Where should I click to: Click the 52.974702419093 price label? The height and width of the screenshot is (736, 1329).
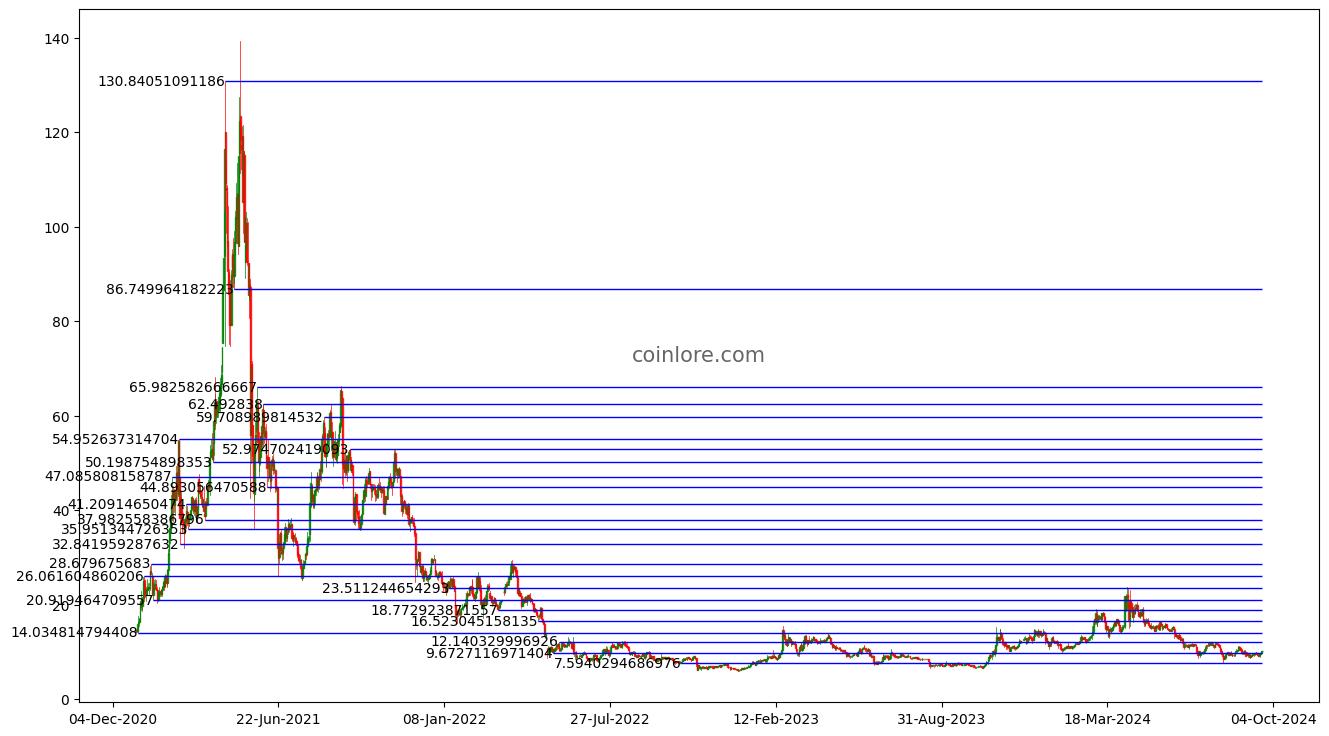(285, 449)
